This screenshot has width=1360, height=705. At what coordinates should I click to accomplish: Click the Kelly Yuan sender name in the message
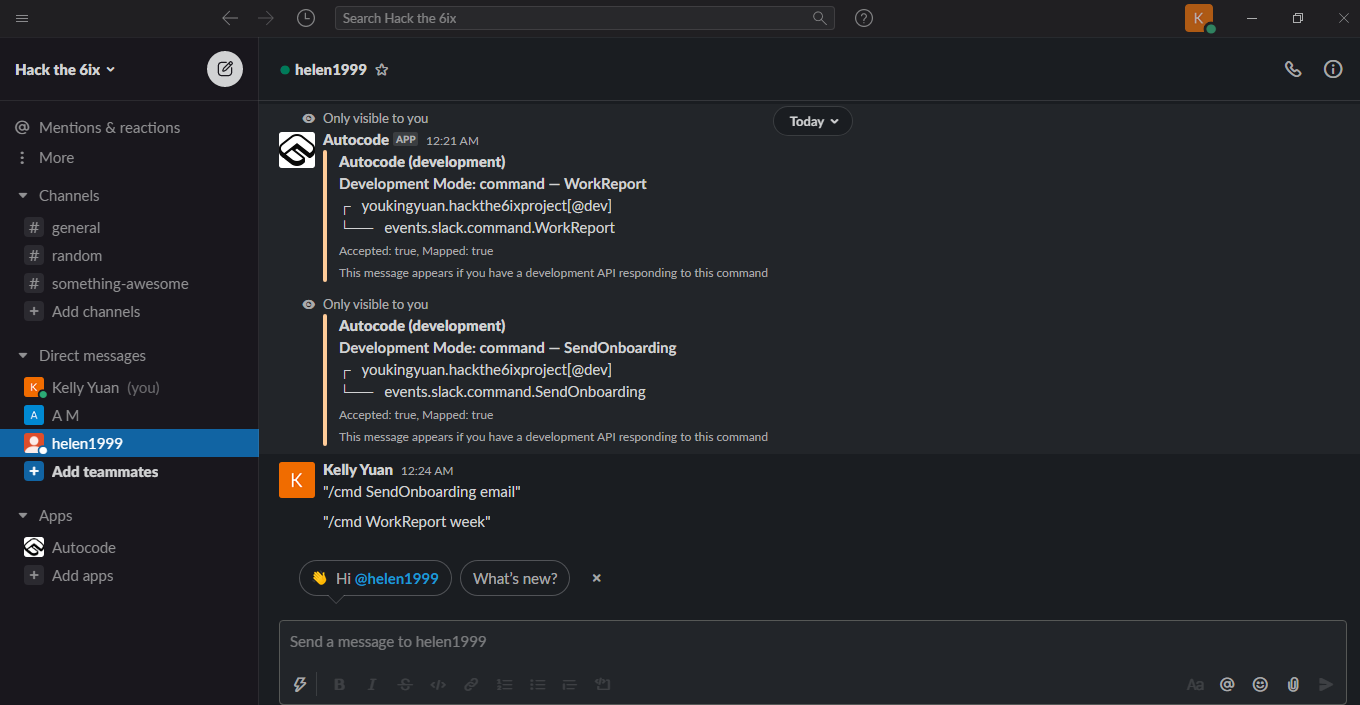pyautogui.click(x=358, y=470)
